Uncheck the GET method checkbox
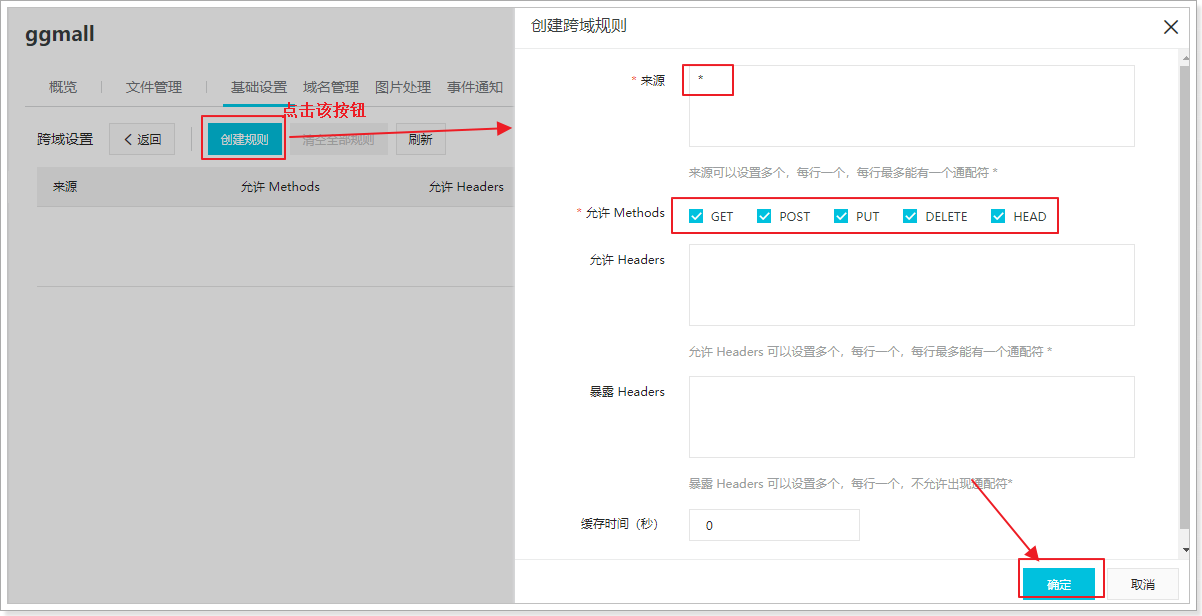 [x=697, y=216]
